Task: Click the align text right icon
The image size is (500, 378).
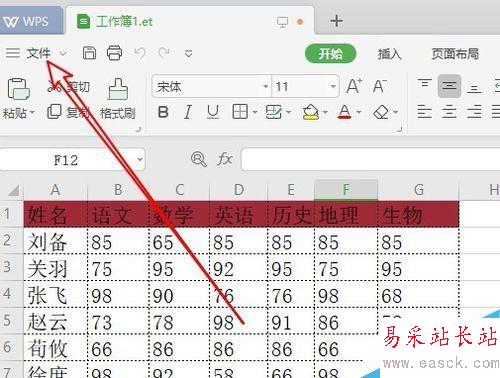Action: 474,112
